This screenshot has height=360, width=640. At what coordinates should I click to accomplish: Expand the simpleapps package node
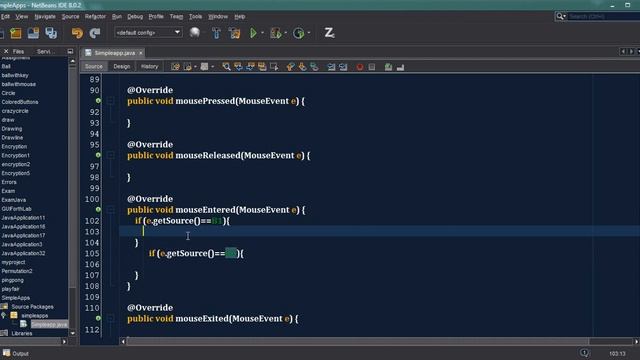tap(4, 316)
